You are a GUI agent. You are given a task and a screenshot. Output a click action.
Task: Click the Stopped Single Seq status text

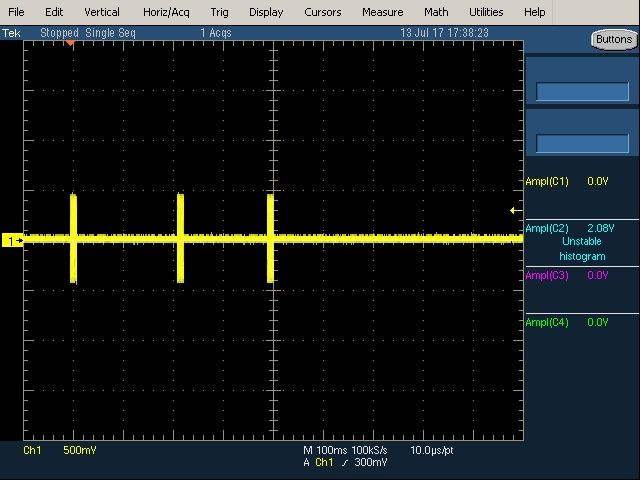tap(88, 33)
